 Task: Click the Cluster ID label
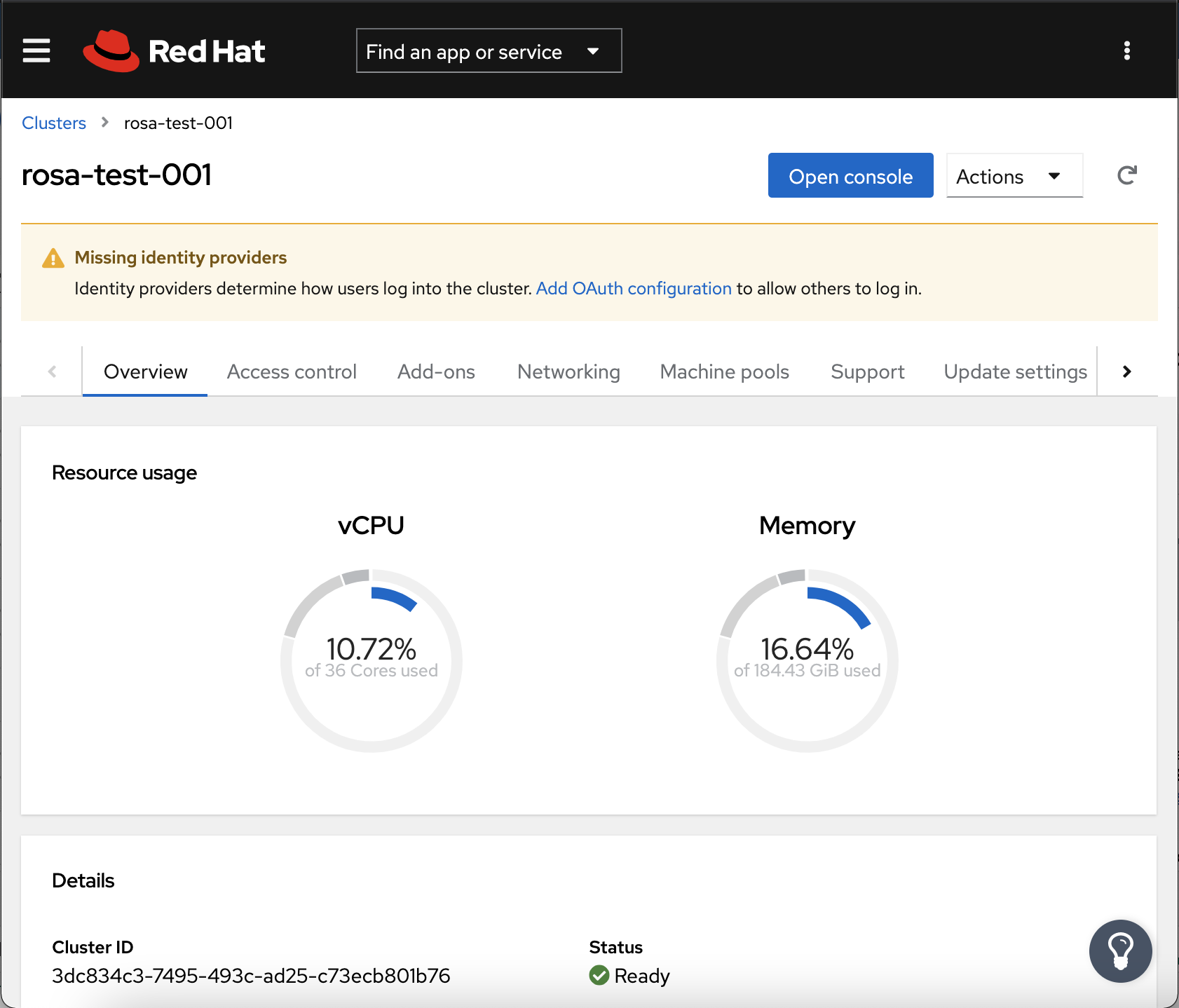93,947
